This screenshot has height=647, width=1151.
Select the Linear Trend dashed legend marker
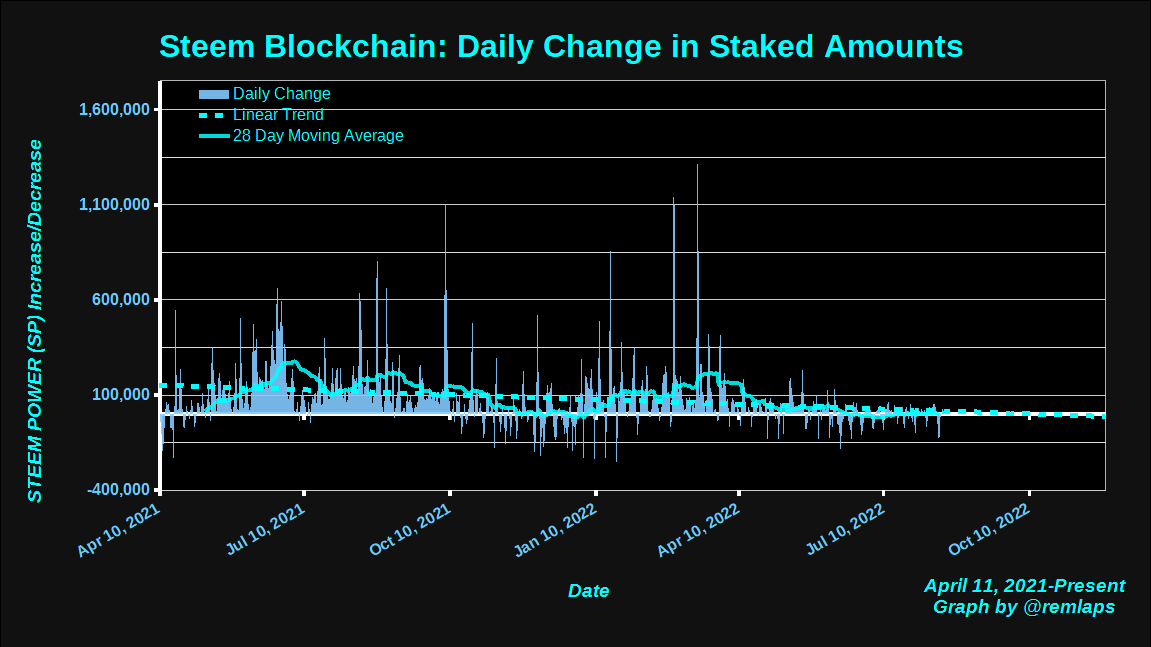pos(214,115)
